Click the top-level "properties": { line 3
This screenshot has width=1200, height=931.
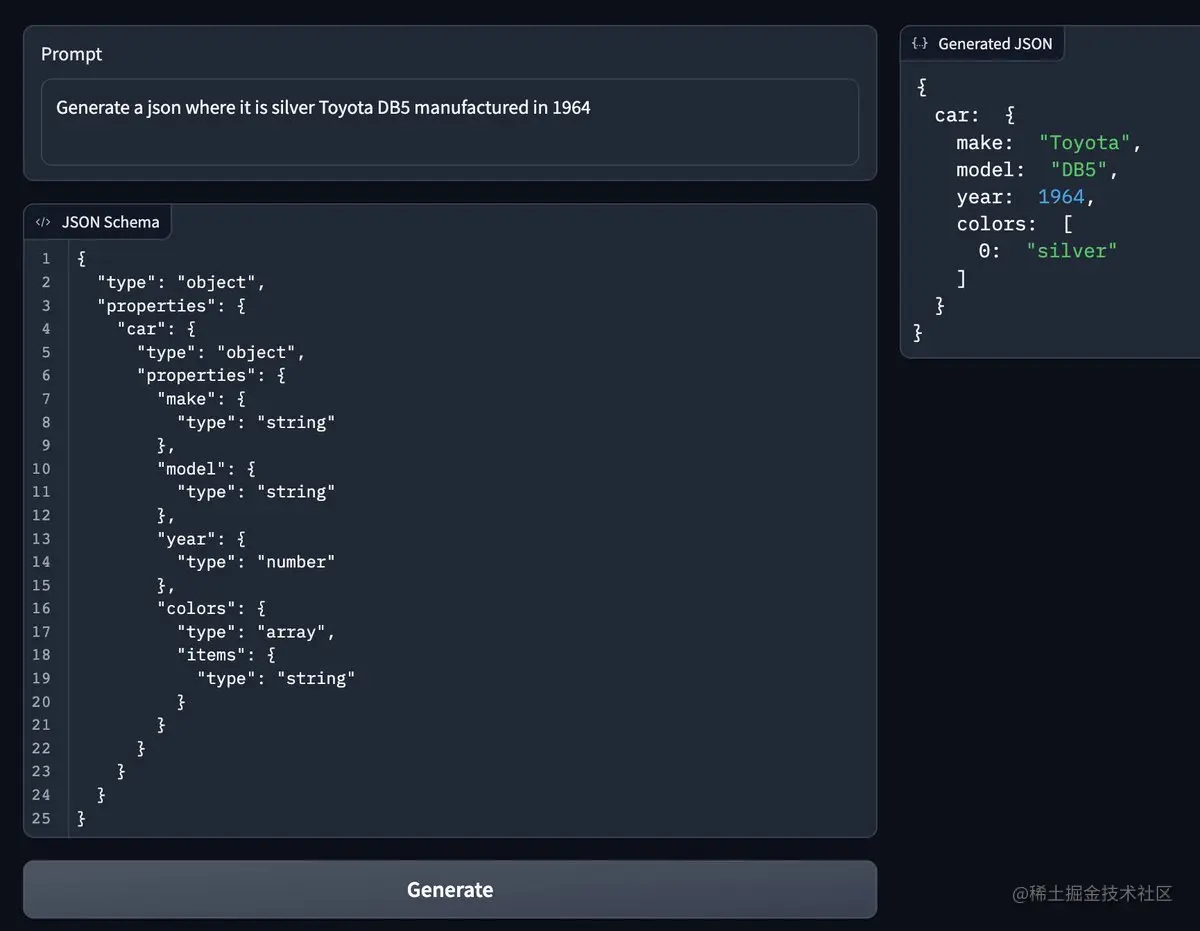[172, 305]
